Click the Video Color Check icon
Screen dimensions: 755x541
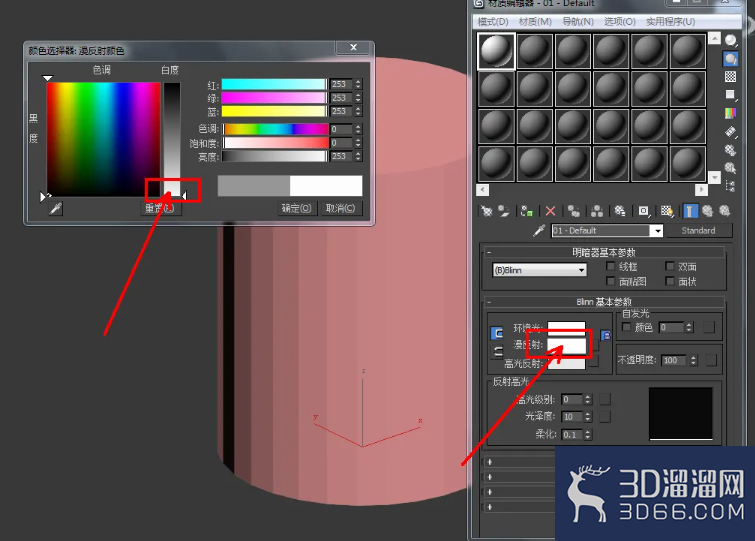coord(731,113)
